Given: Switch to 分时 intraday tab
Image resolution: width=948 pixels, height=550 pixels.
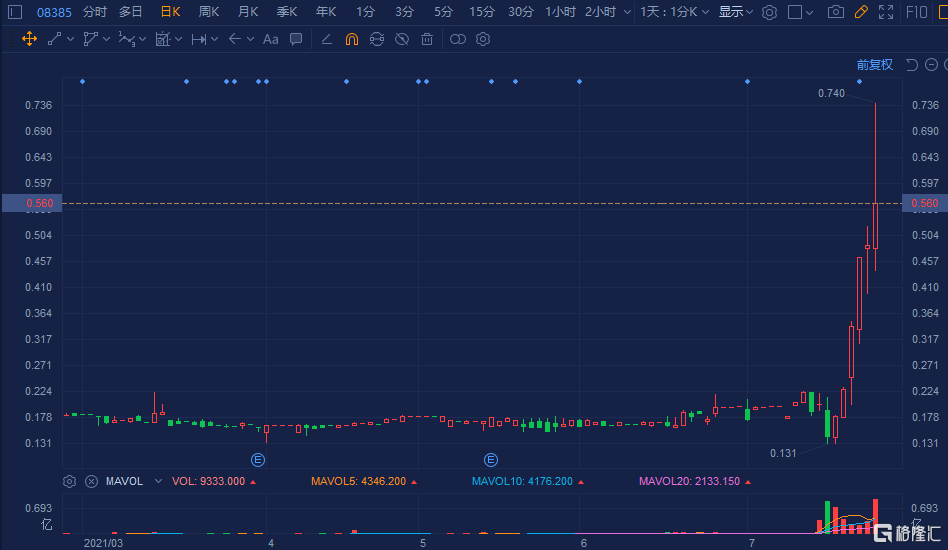Looking at the screenshot, I should tap(95, 12).
